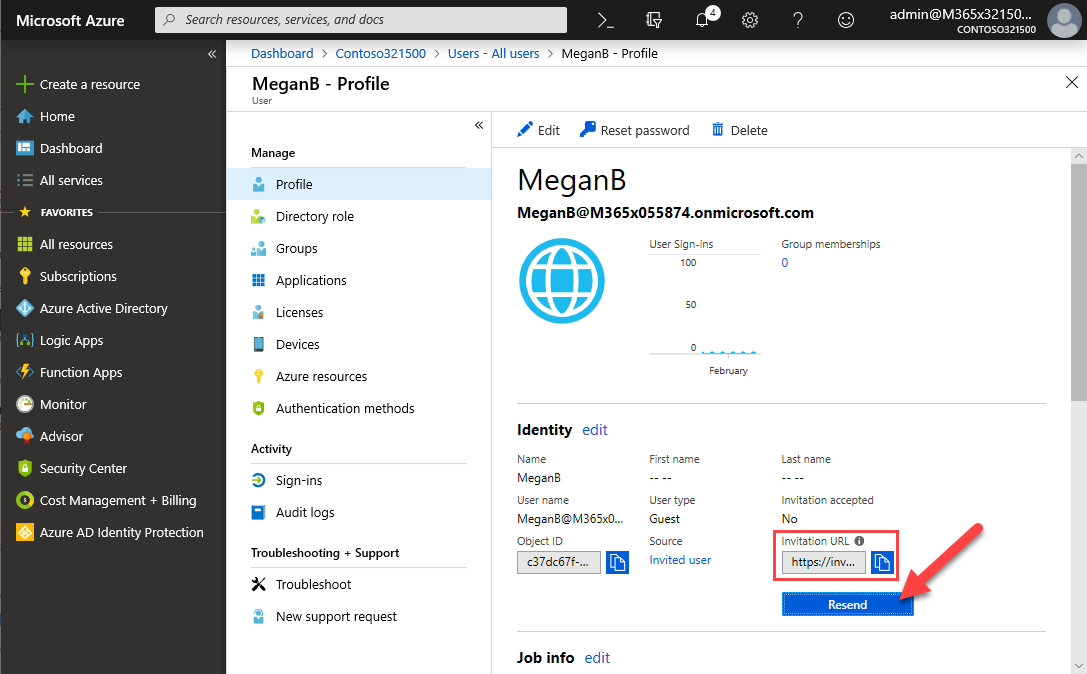Image resolution: width=1087 pixels, height=674 pixels.
Task: Open Cloud Shell from the top bar
Action: point(605,20)
